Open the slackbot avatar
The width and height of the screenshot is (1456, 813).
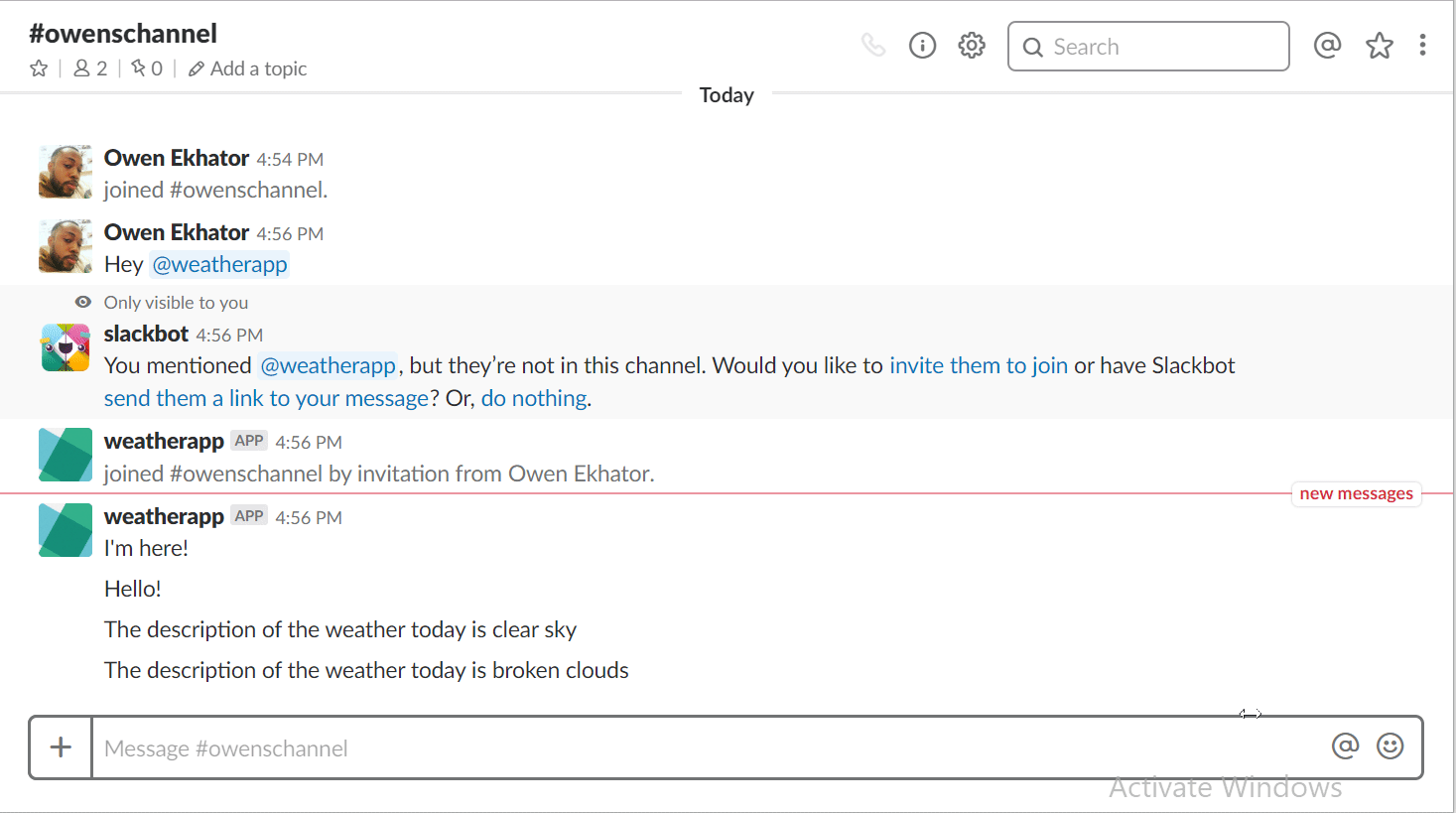[x=66, y=347]
